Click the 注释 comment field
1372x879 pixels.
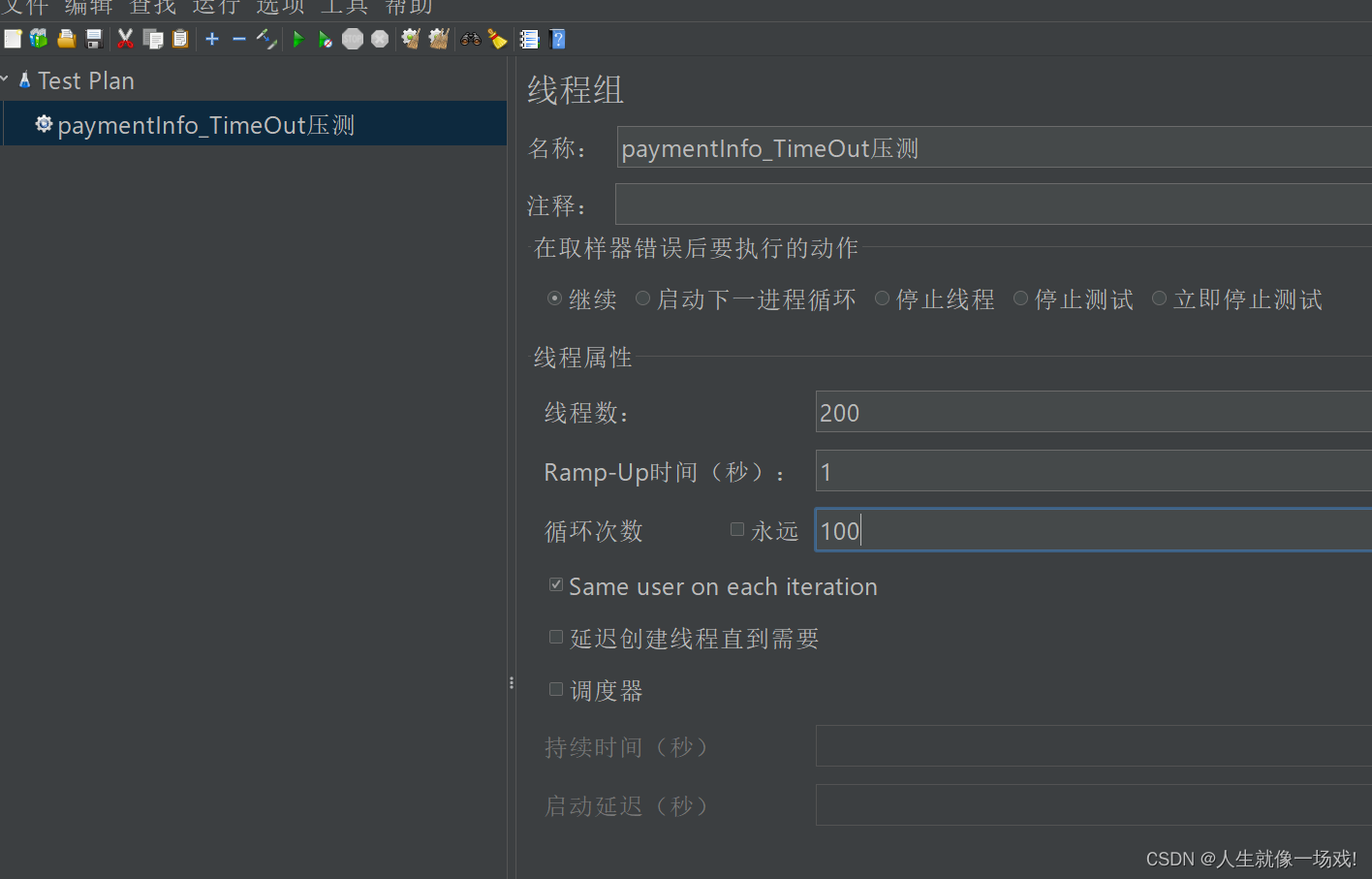[x=994, y=204]
